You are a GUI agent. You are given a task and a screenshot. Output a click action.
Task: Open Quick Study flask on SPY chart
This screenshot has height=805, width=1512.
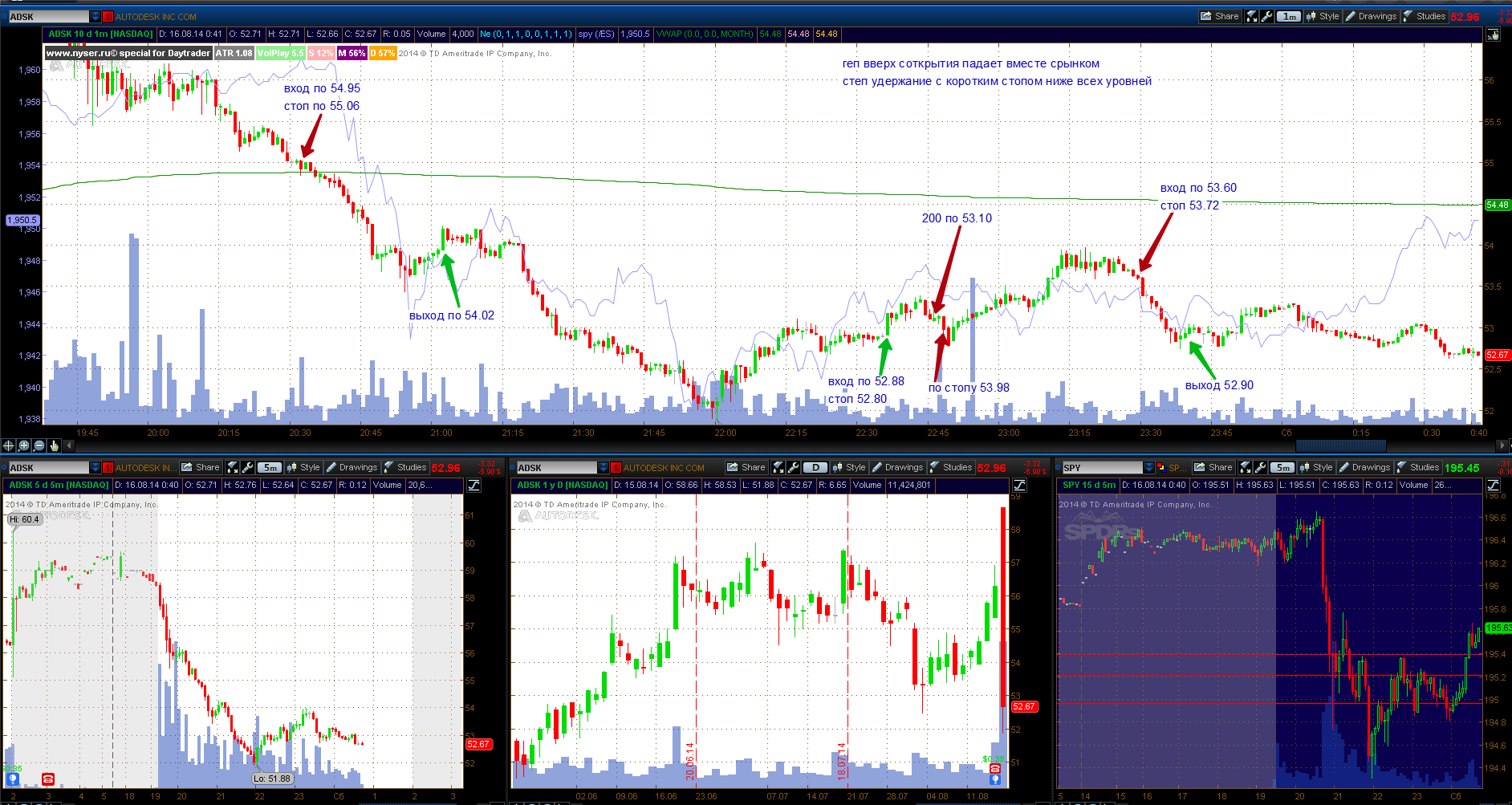click(x=1245, y=467)
